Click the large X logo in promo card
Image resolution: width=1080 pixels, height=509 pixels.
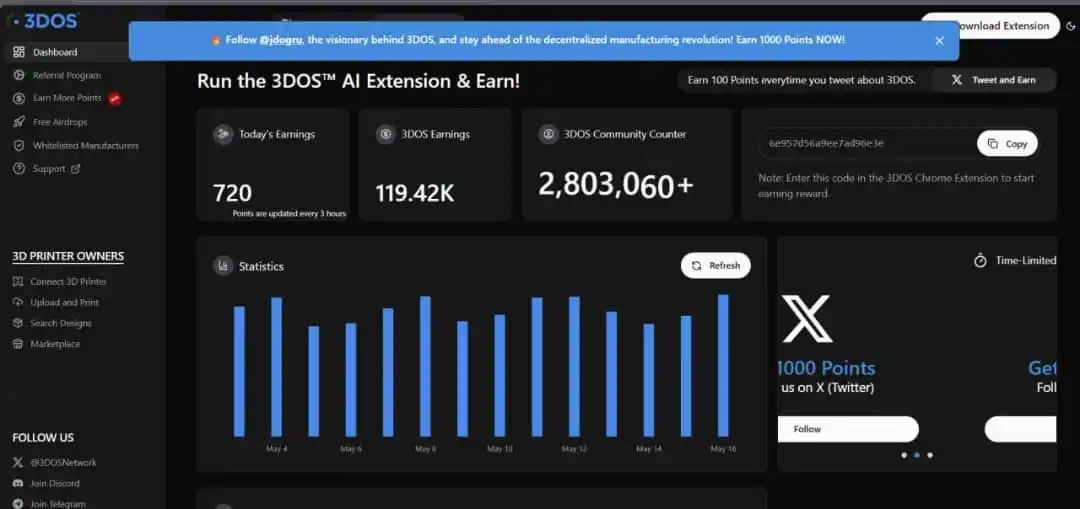[x=807, y=319]
